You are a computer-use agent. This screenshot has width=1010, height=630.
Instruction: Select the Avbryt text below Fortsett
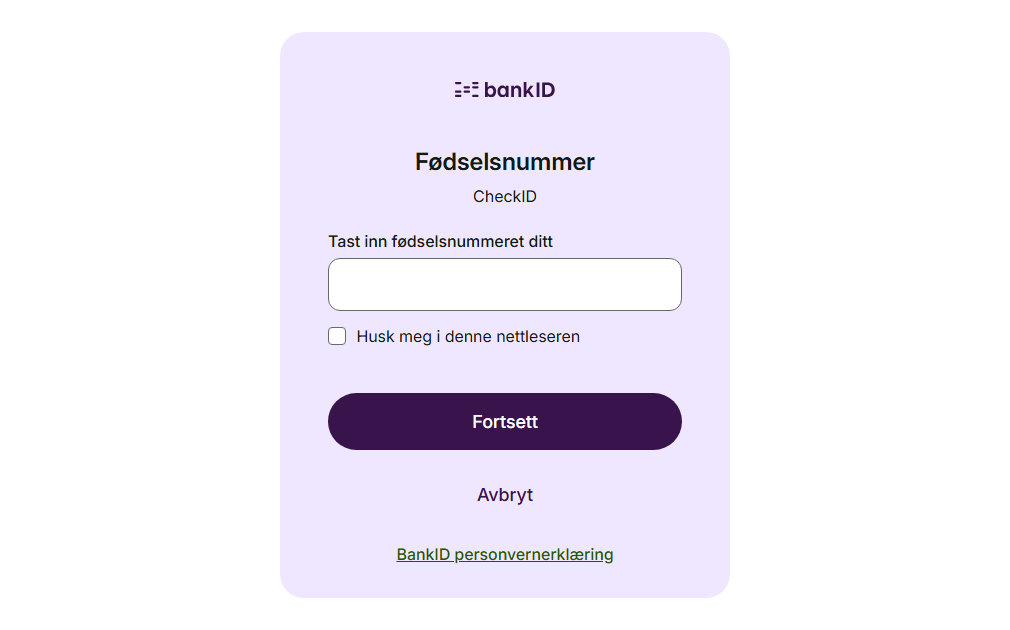pyautogui.click(x=505, y=495)
